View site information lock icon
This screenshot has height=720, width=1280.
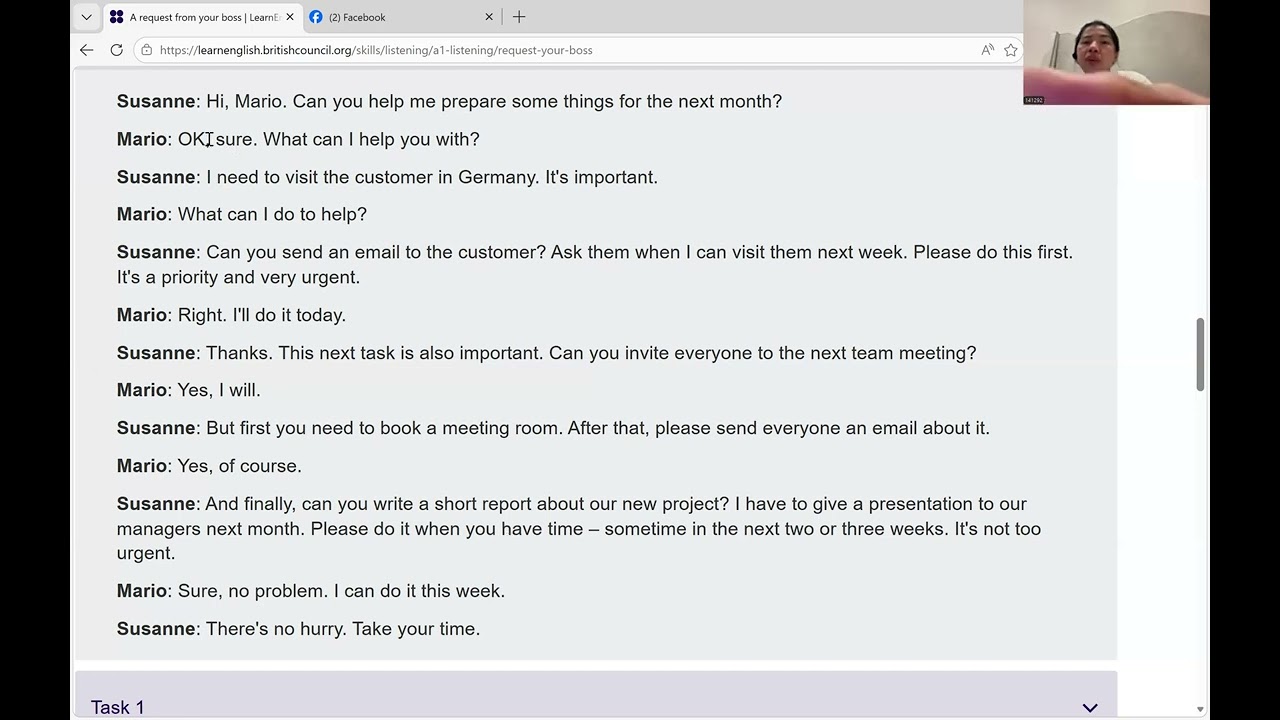pos(147,50)
